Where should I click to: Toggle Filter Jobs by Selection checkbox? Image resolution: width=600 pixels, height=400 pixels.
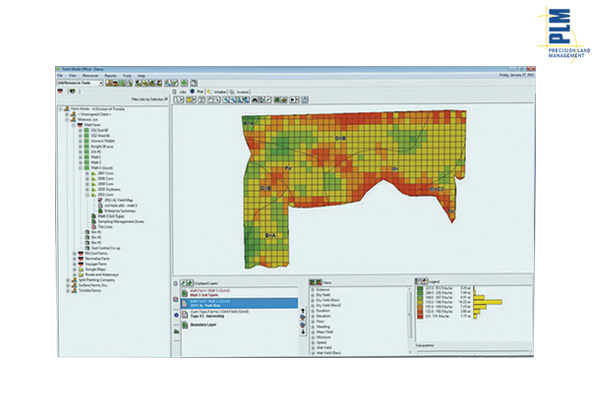166,99
